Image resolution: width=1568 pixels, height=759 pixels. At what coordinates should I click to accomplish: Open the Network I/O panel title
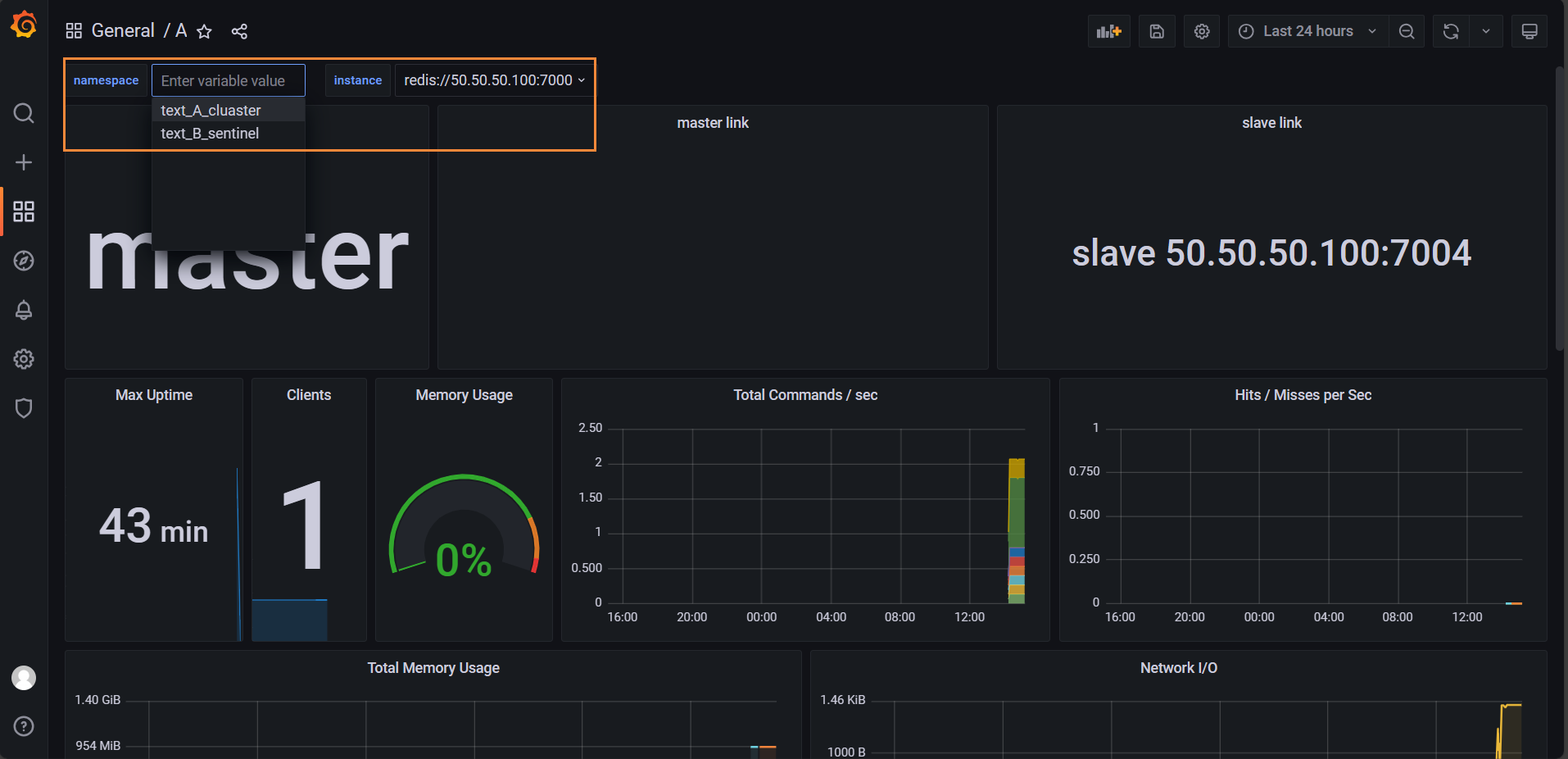(x=1179, y=668)
